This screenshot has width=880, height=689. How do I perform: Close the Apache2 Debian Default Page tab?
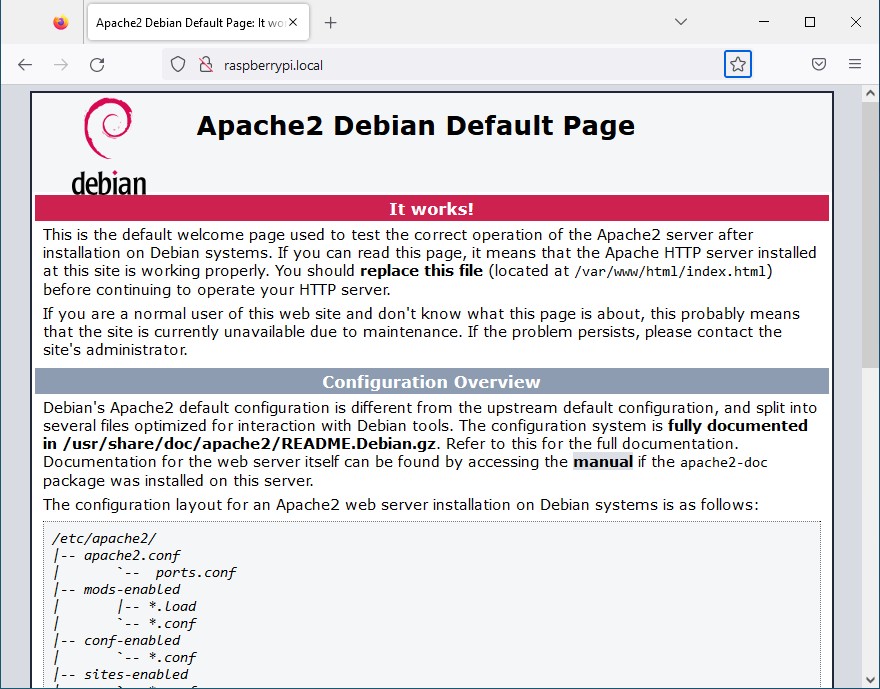coord(293,22)
